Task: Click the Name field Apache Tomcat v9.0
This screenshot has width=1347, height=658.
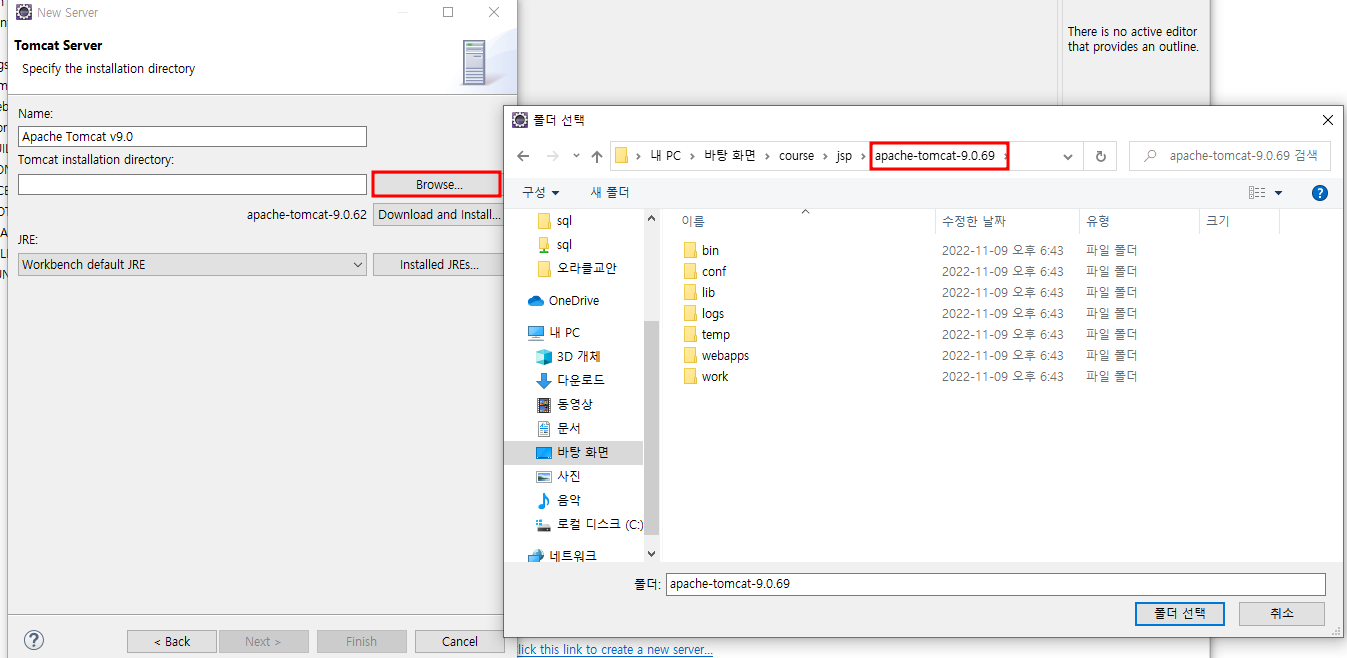Action: 192,136
